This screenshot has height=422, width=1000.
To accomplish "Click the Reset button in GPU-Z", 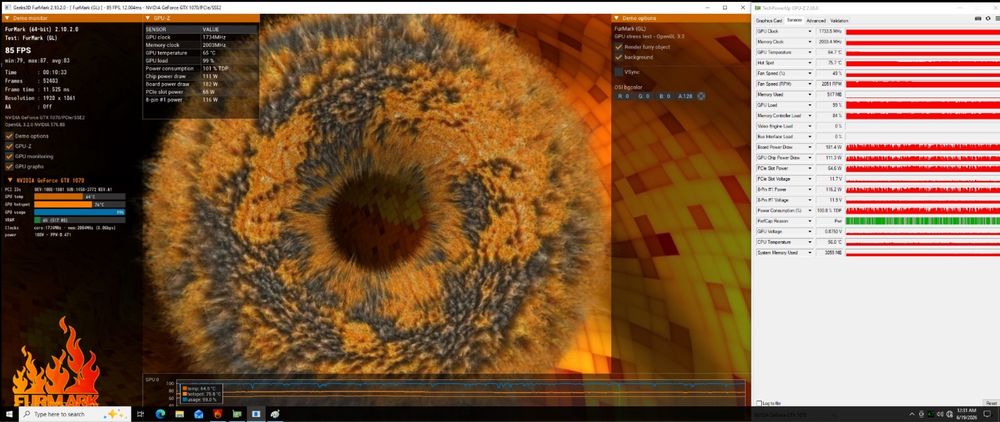I will [991, 403].
